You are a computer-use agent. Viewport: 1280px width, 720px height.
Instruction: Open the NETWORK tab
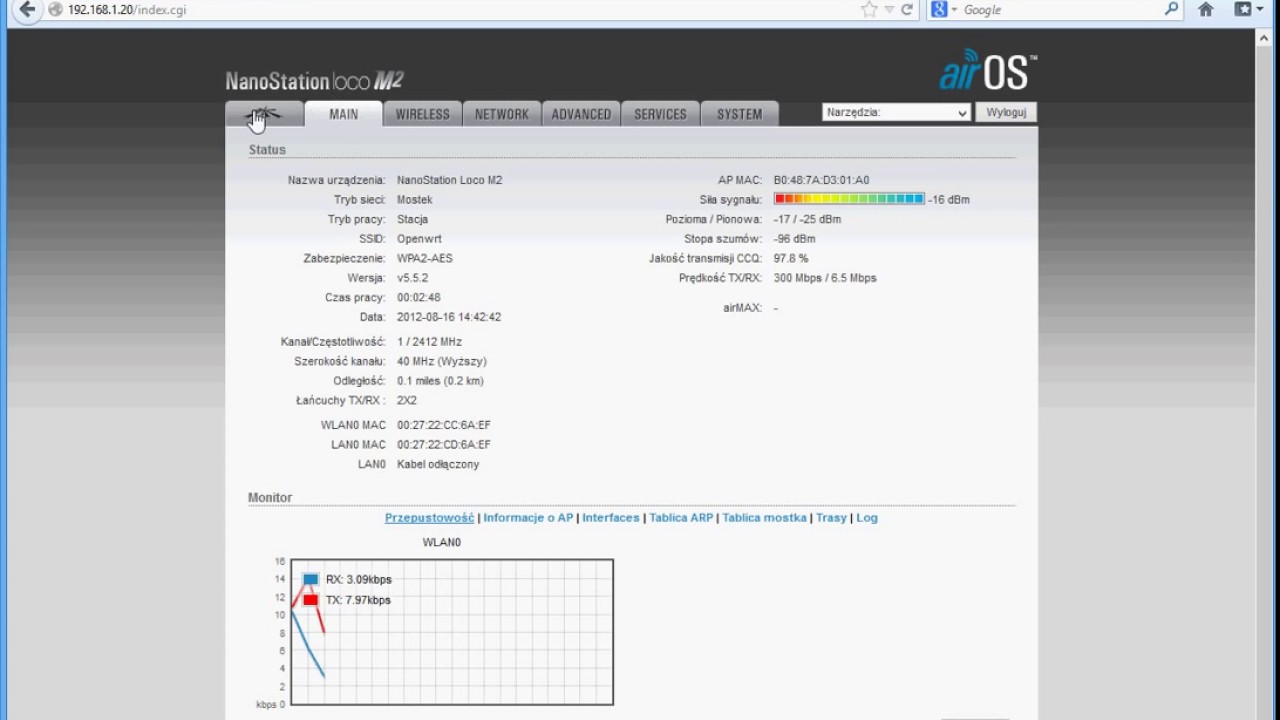tap(501, 114)
